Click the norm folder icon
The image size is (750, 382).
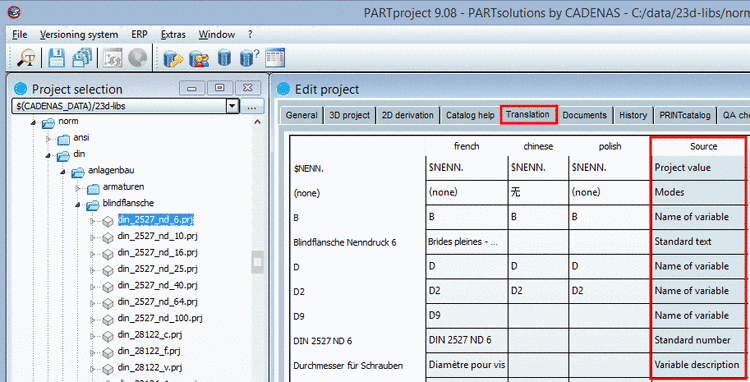[x=48, y=123]
